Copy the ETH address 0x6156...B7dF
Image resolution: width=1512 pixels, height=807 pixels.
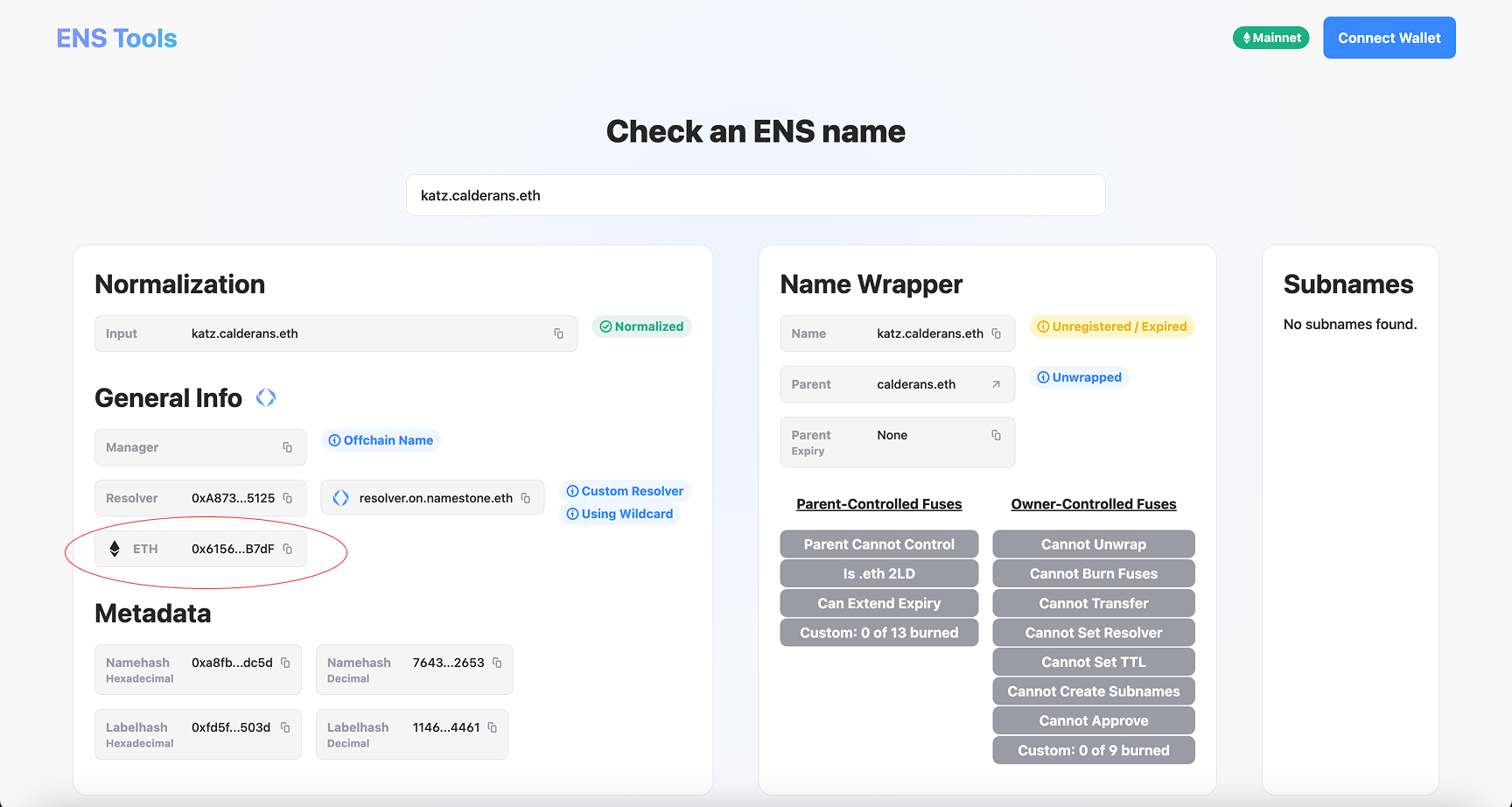point(287,549)
